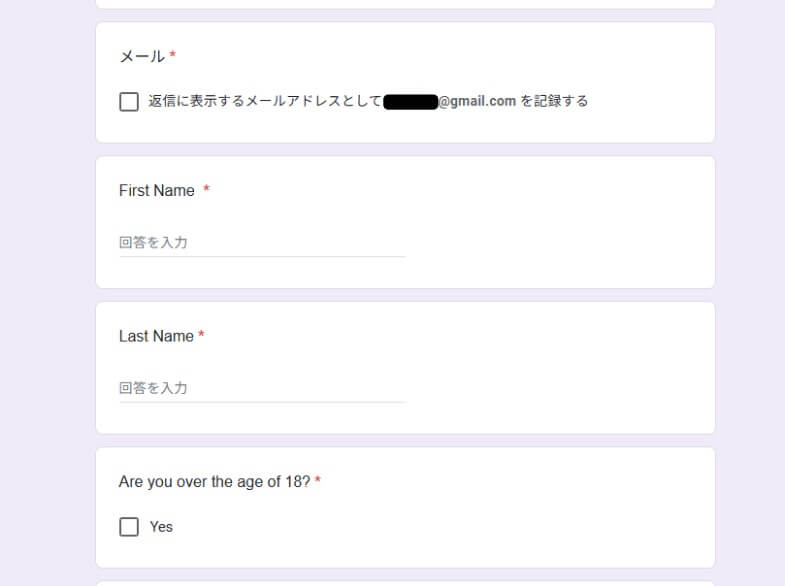
Task: Click the メール question heading
Action: coord(141,57)
